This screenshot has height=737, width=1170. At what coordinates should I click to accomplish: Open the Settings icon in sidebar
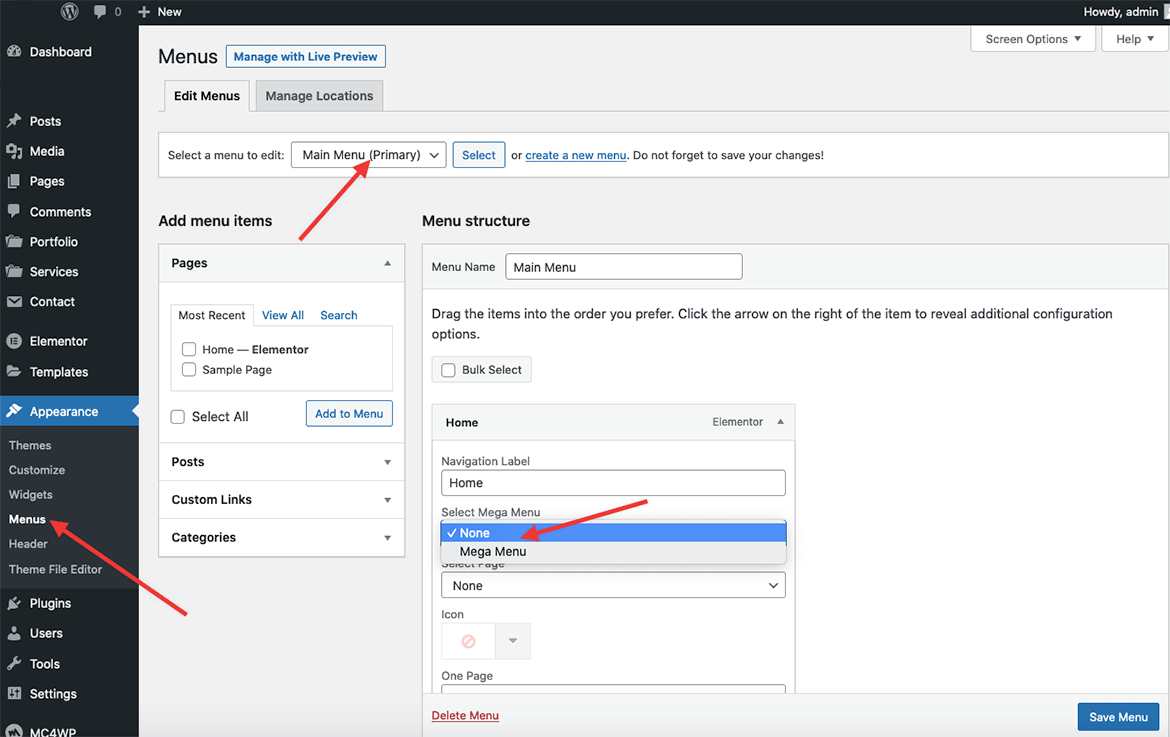14,693
